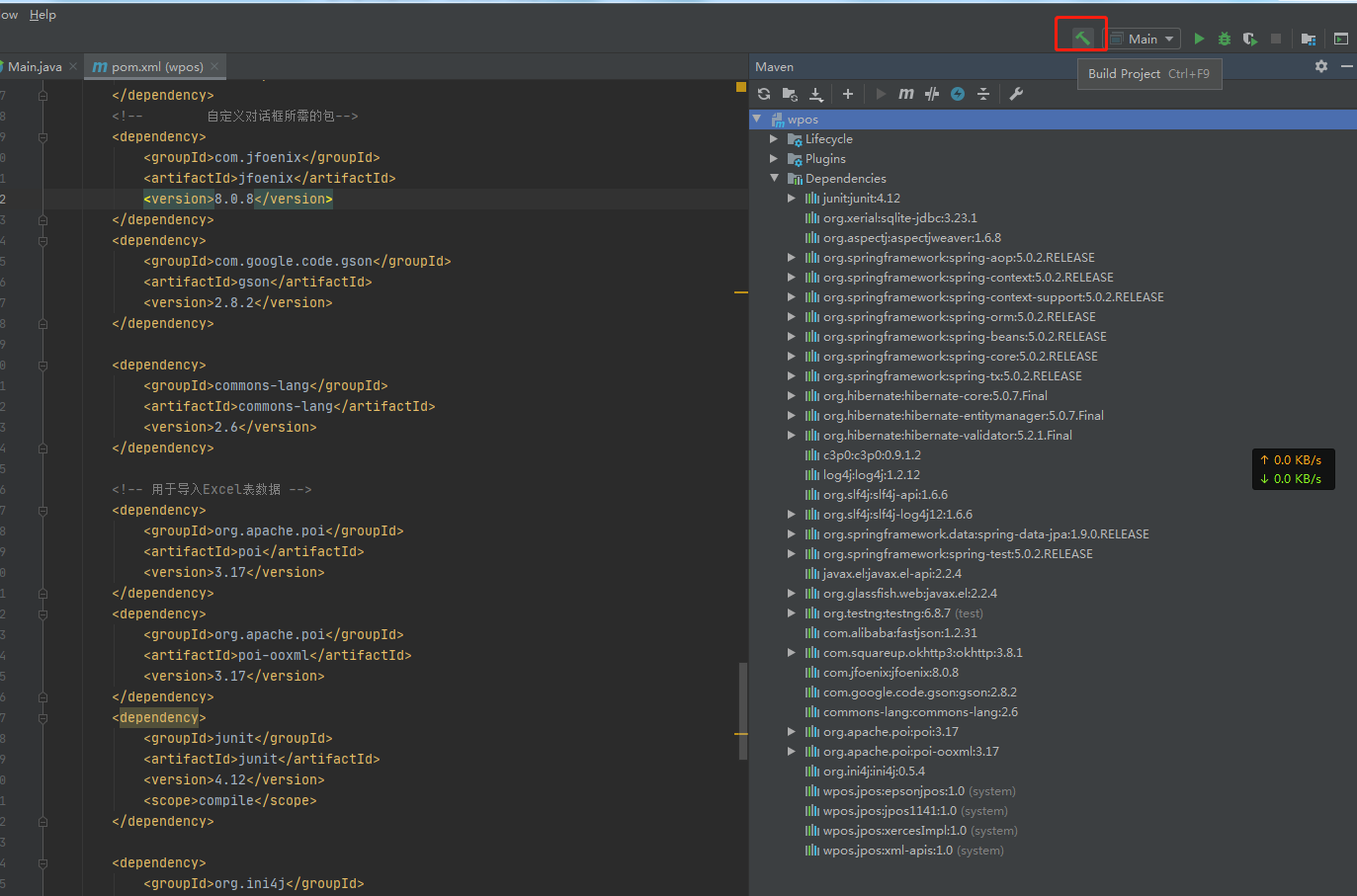Viewport: 1357px width, 896px height.
Task: Toggle skip tests mode in Maven
Action: tap(958, 94)
